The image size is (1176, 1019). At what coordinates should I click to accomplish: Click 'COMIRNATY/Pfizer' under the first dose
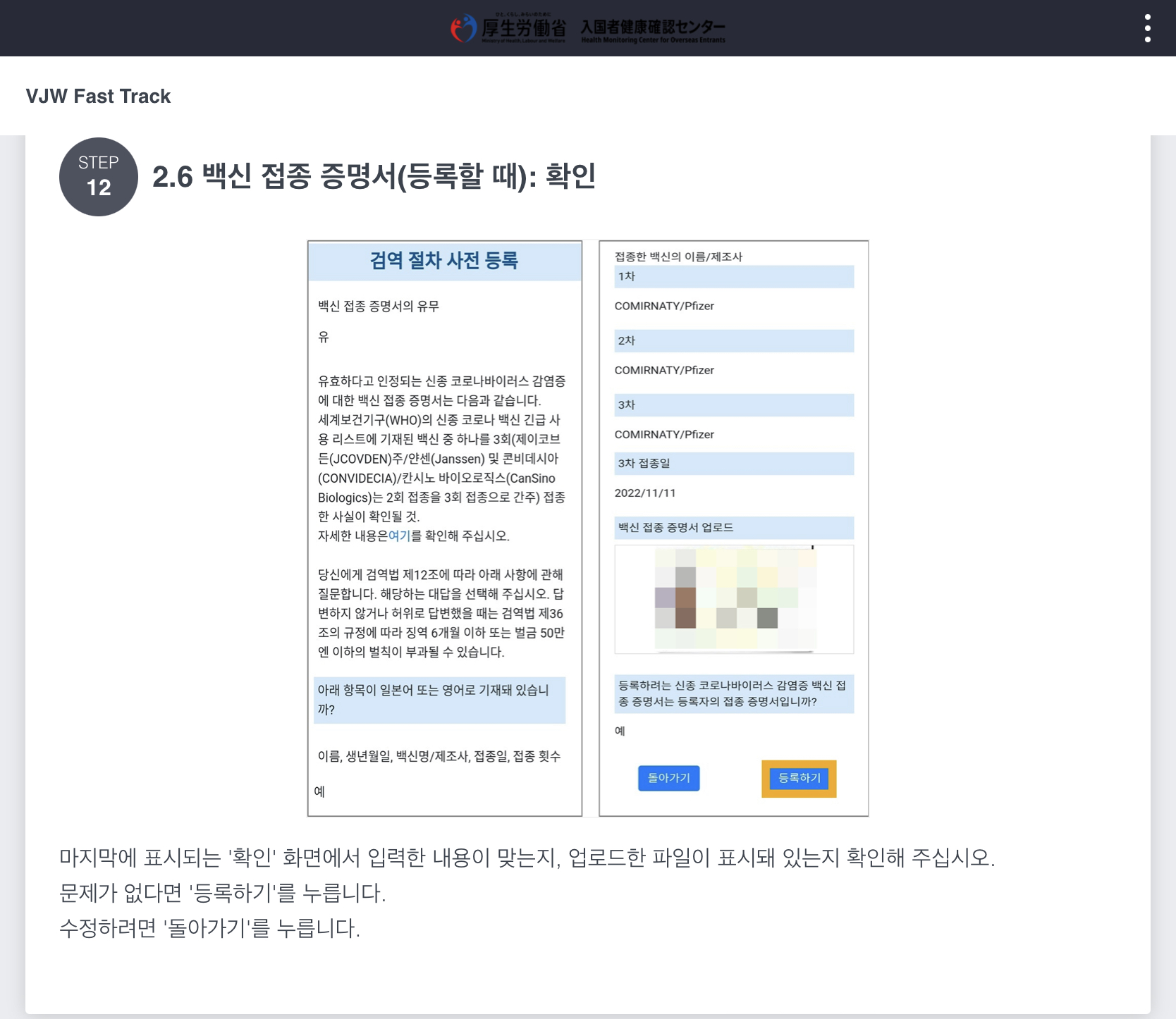tap(663, 306)
